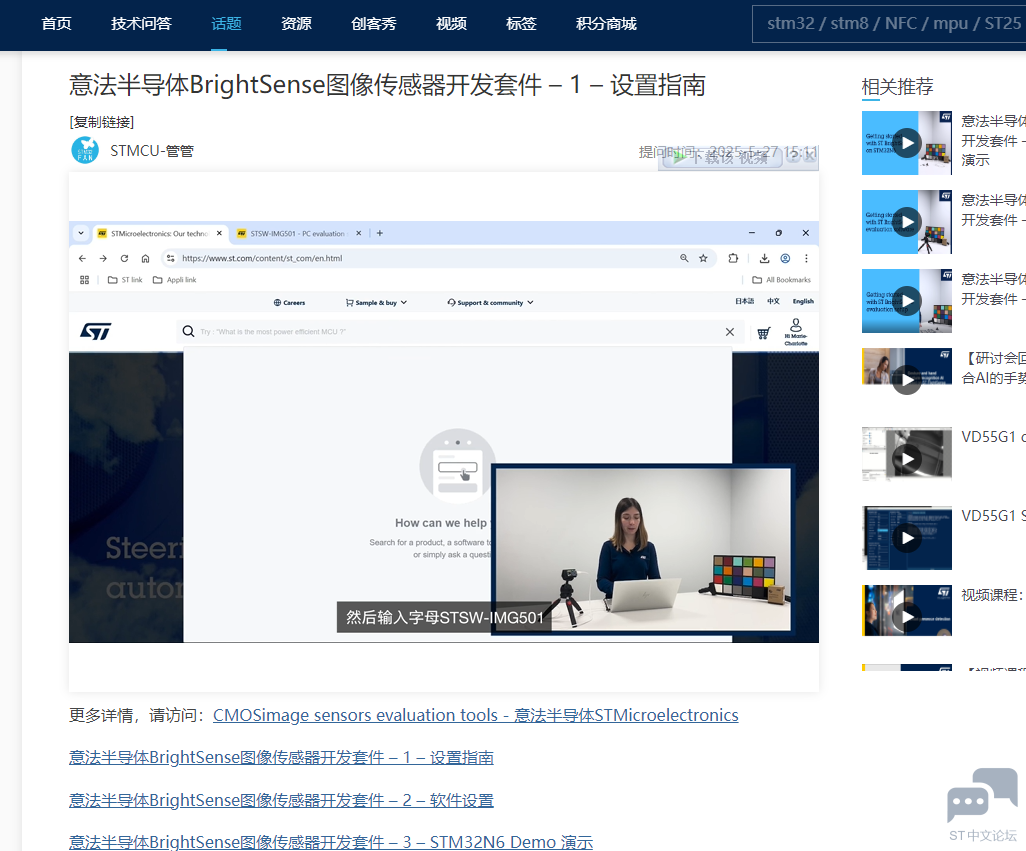The height and width of the screenshot is (851, 1026).
Task: Go to 首页 in the top navigation
Action: [x=56, y=24]
